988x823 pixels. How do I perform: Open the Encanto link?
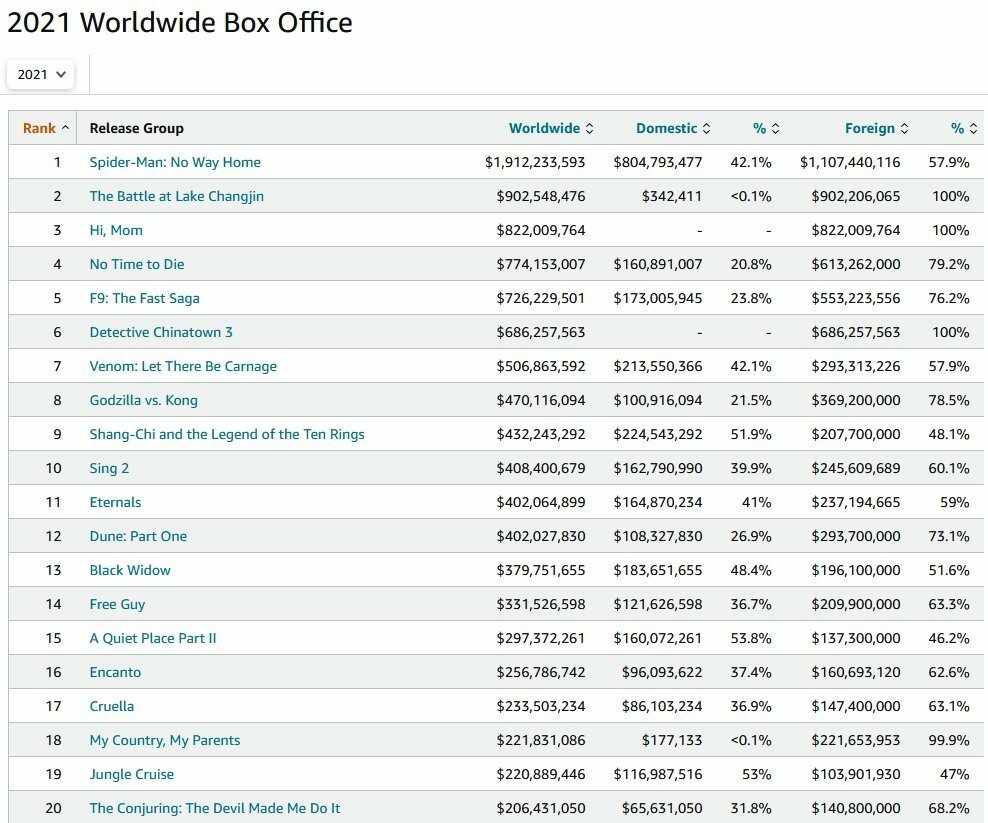pyautogui.click(x=115, y=672)
